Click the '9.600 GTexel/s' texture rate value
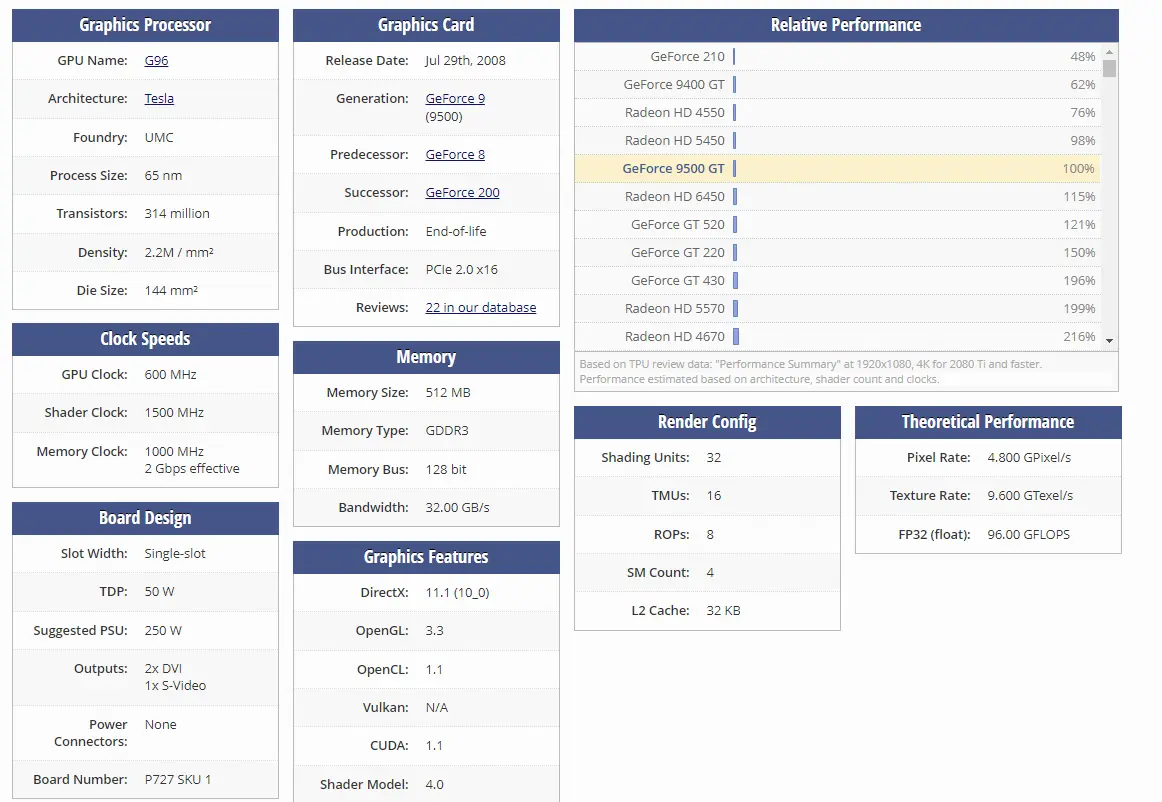 coord(1030,496)
